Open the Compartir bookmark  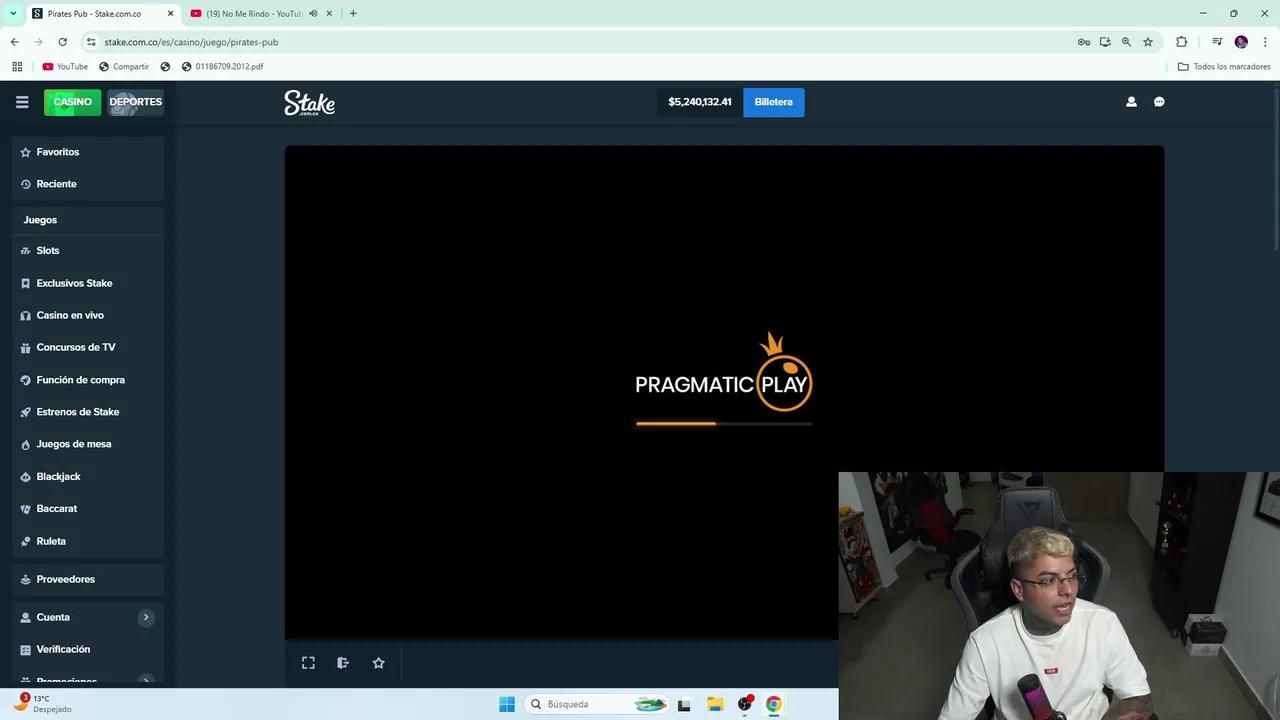tap(124, 67)
